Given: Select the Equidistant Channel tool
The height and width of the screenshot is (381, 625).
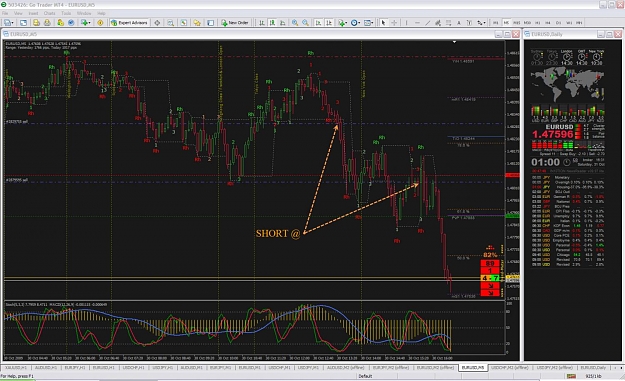Looking at the screenshot, I should [x=438, y=23].
